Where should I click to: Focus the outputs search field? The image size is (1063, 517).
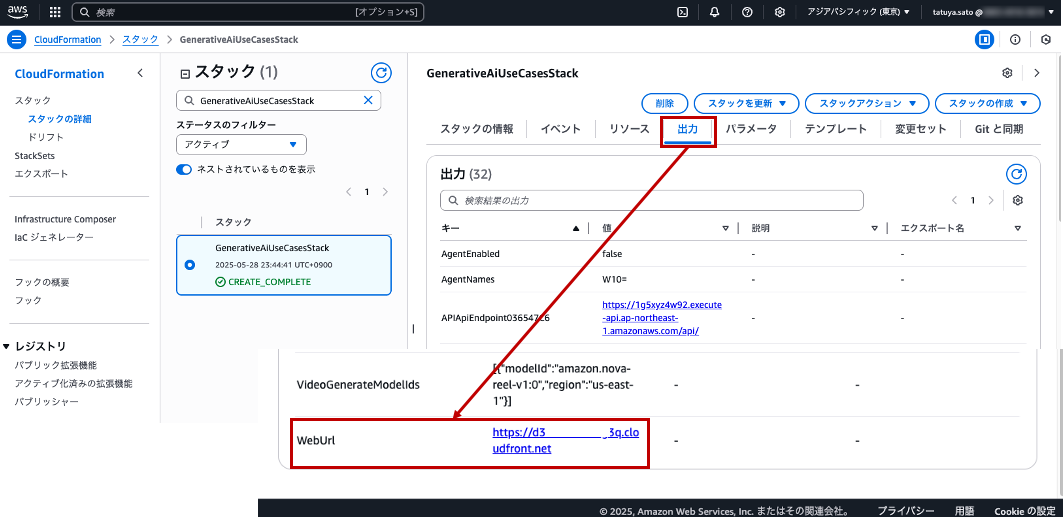click(x=651, y=201)
